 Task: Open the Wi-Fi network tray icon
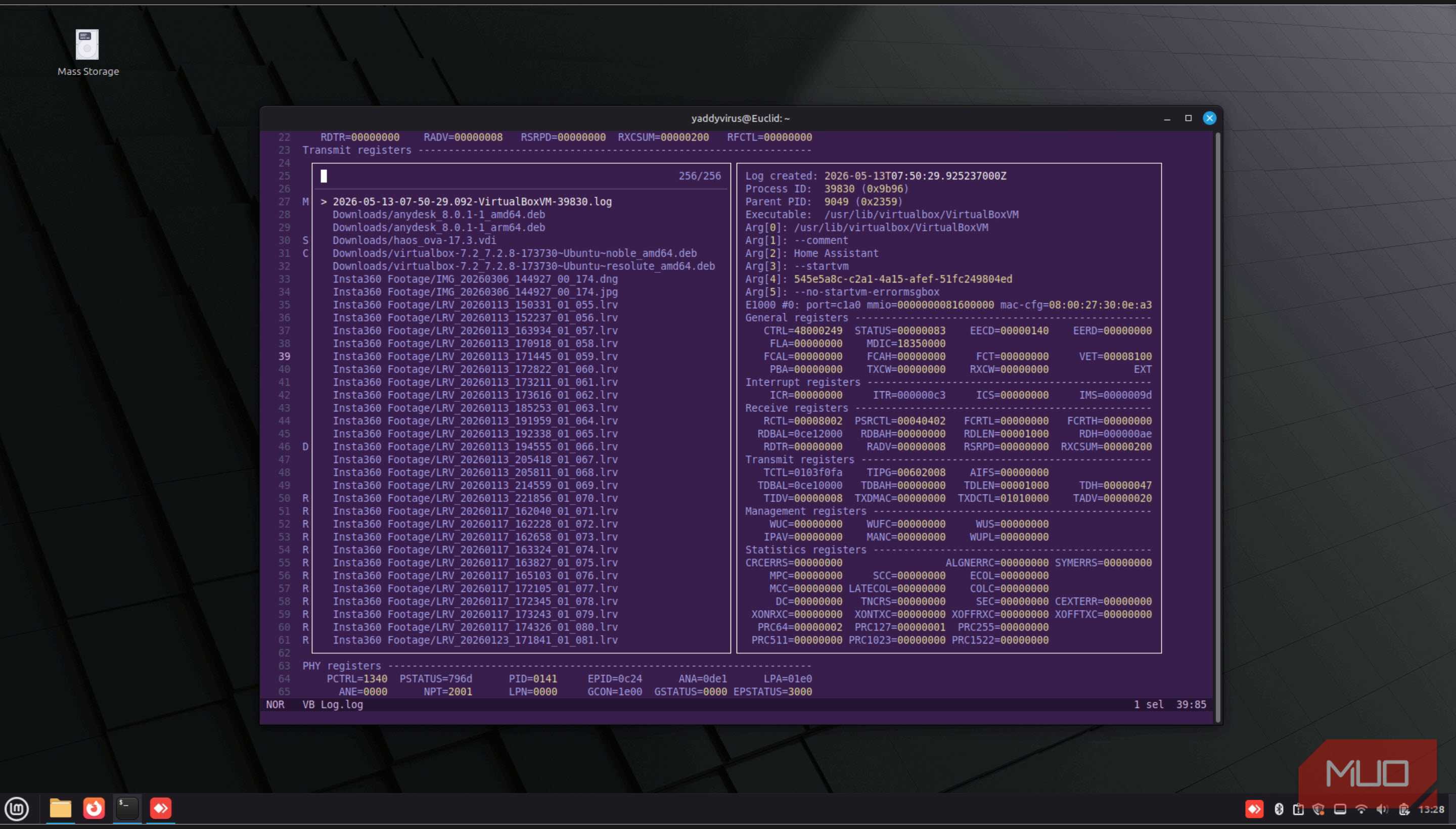[1361, 809]
